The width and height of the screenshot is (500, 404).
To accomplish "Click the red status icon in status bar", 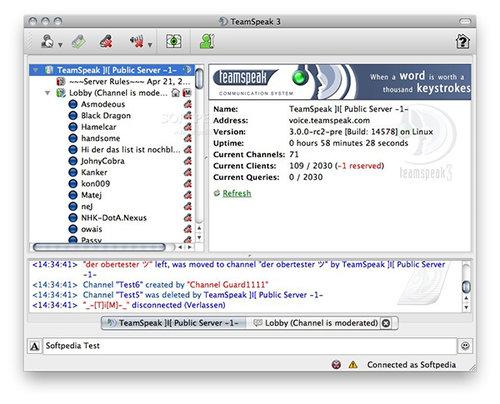I will (x=337, y=365).
